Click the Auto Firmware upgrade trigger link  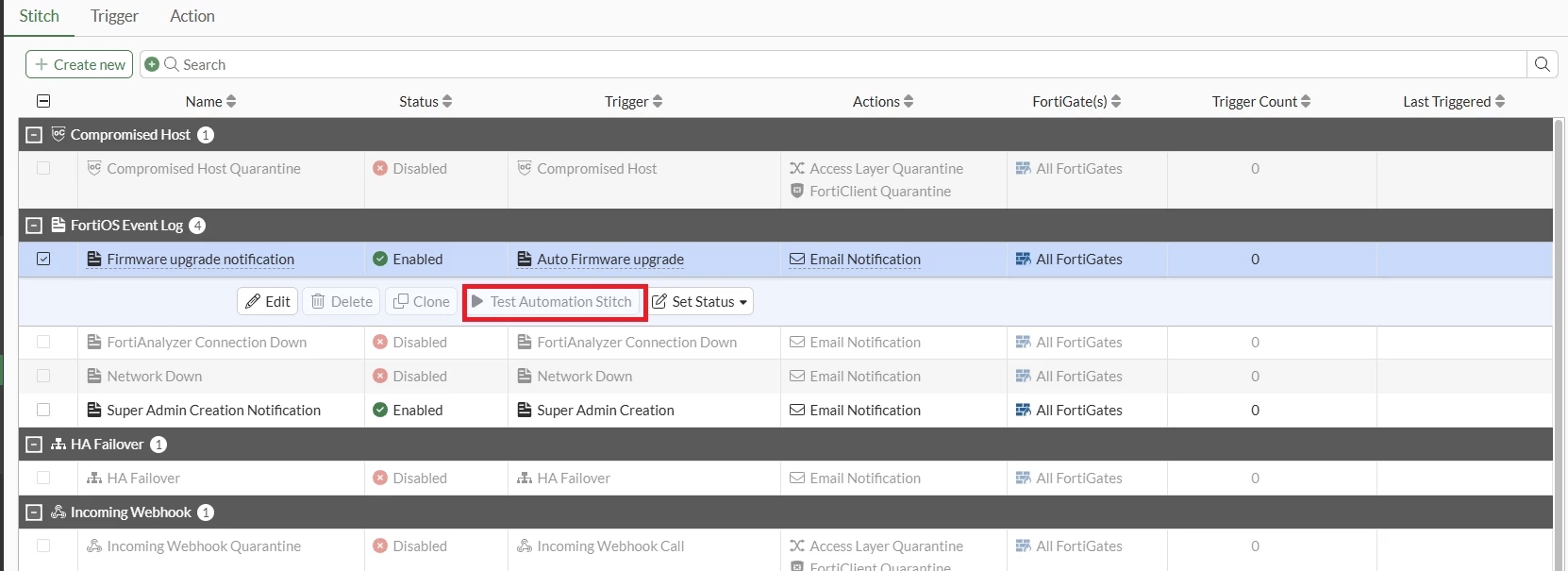(x=610, y=259)
